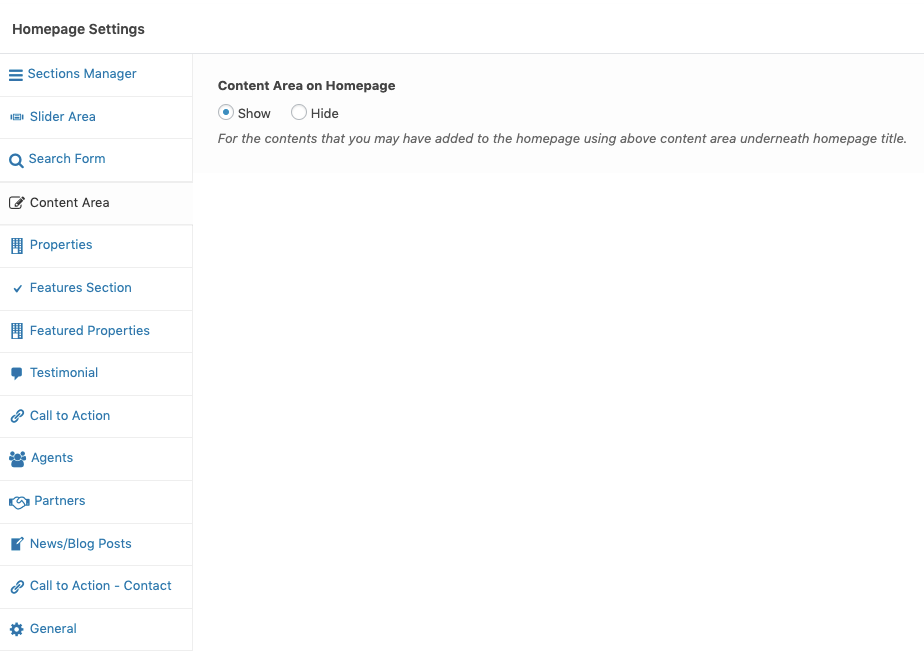Switch to the Slider Area tab
Screen dimensions: 924x653
(96, 117)
